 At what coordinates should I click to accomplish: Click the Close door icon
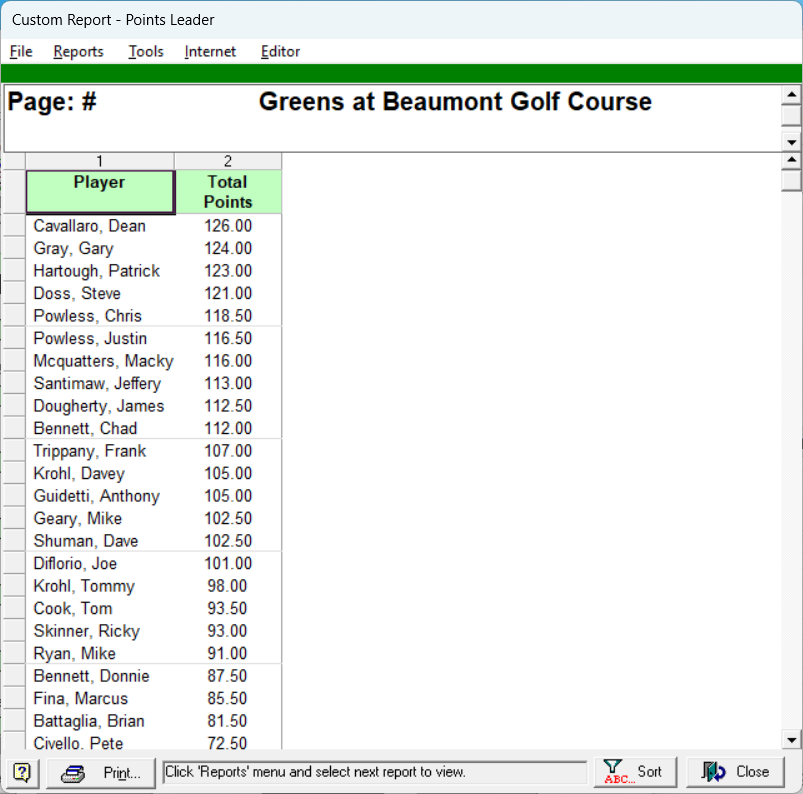click(x=714, y=771)
